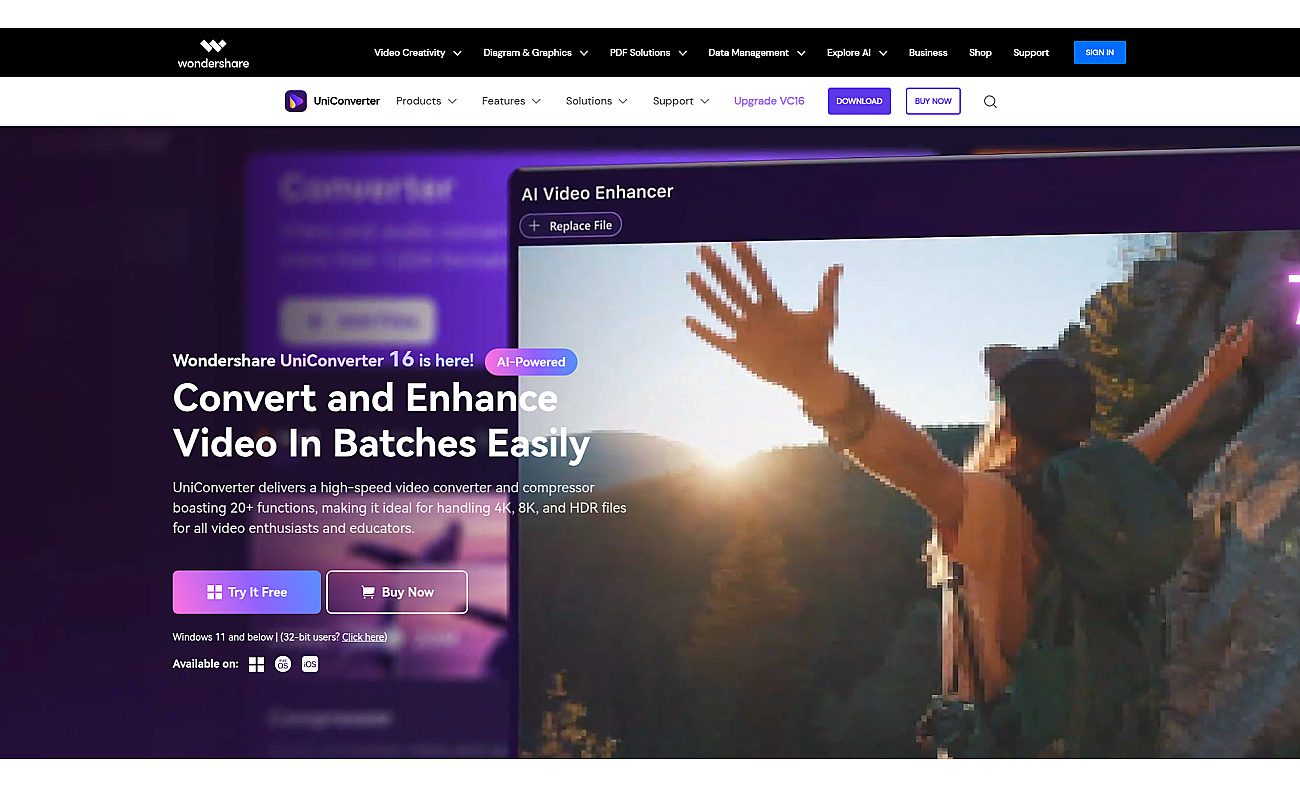Click the Wondershare logo
Viewport: 1300px width, 788px height.
pos(213,53)
